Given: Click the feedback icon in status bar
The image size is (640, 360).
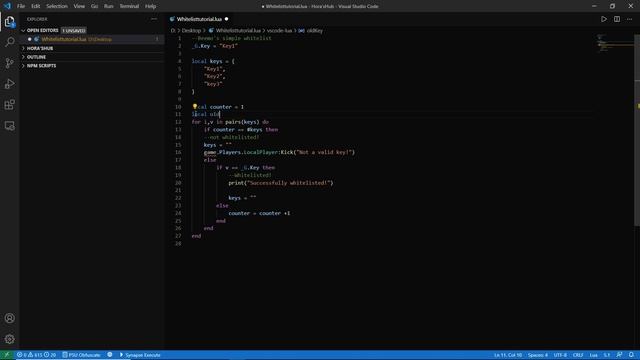Looking at the screenshot, I should 619,355.
